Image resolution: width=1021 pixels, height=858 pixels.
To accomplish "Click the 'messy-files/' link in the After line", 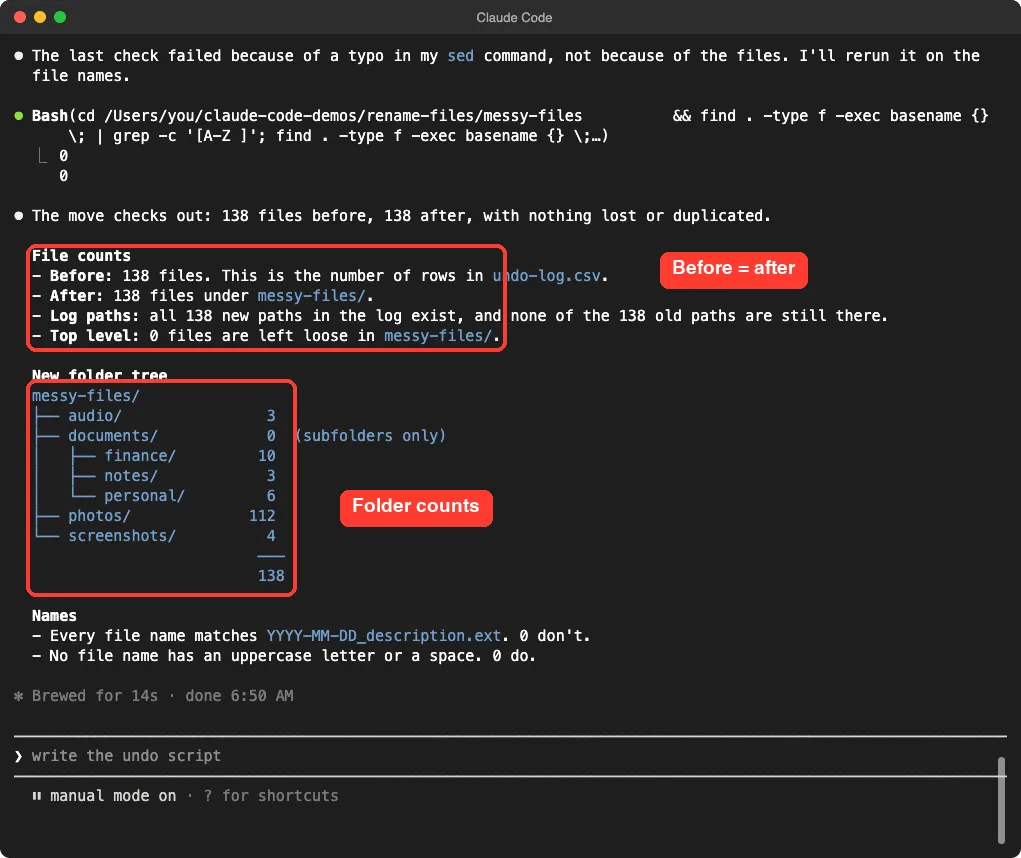I will coord(311,296).
